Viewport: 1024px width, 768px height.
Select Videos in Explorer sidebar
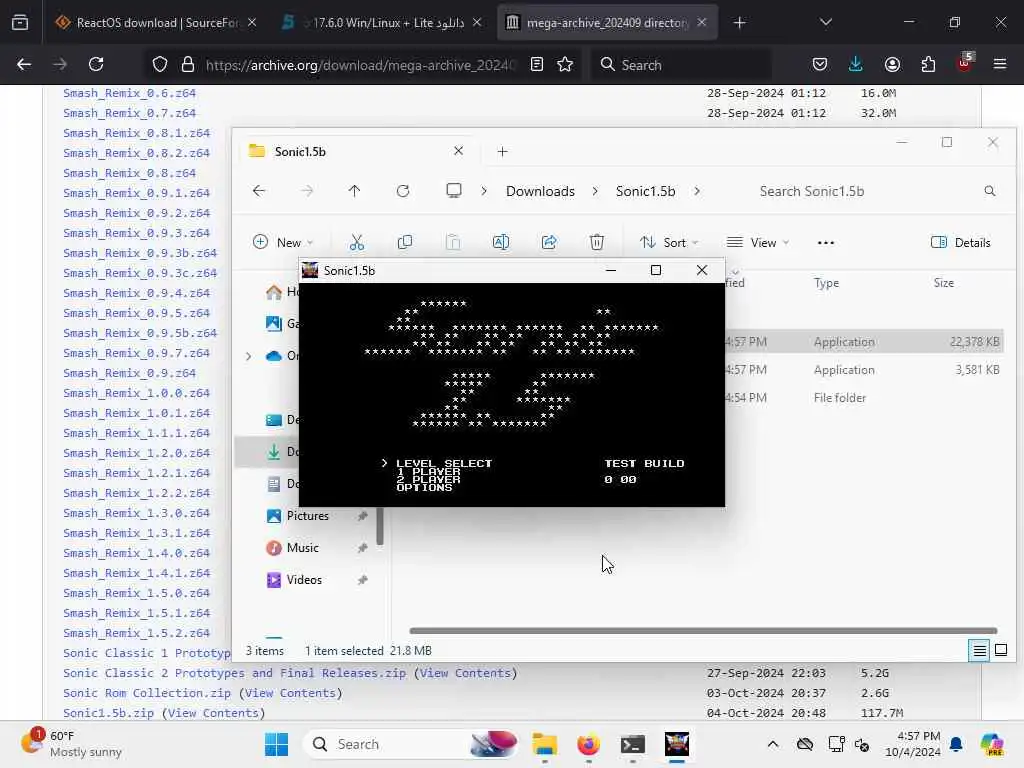tap(304, 580)
